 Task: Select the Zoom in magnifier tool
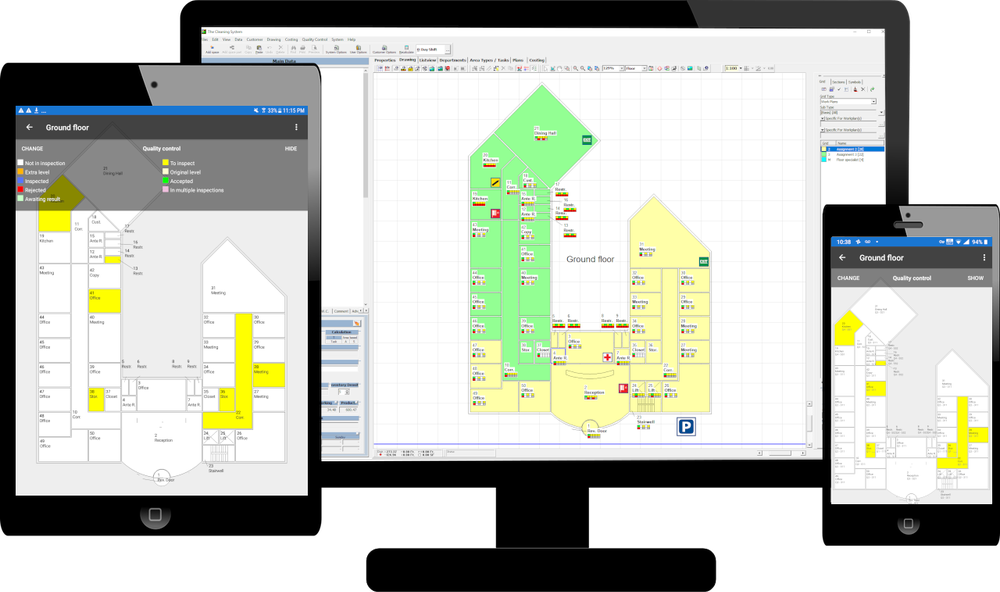click(x=575, y=66)
